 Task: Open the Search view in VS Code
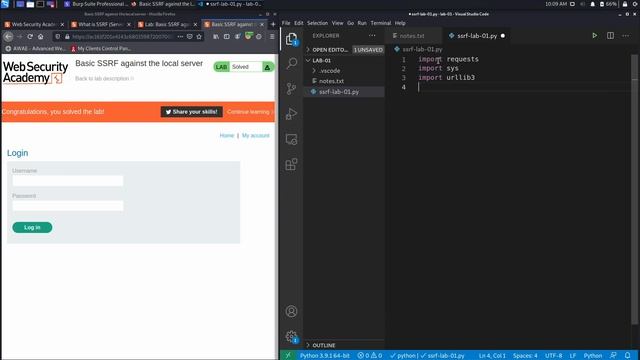tap(291, 63)
